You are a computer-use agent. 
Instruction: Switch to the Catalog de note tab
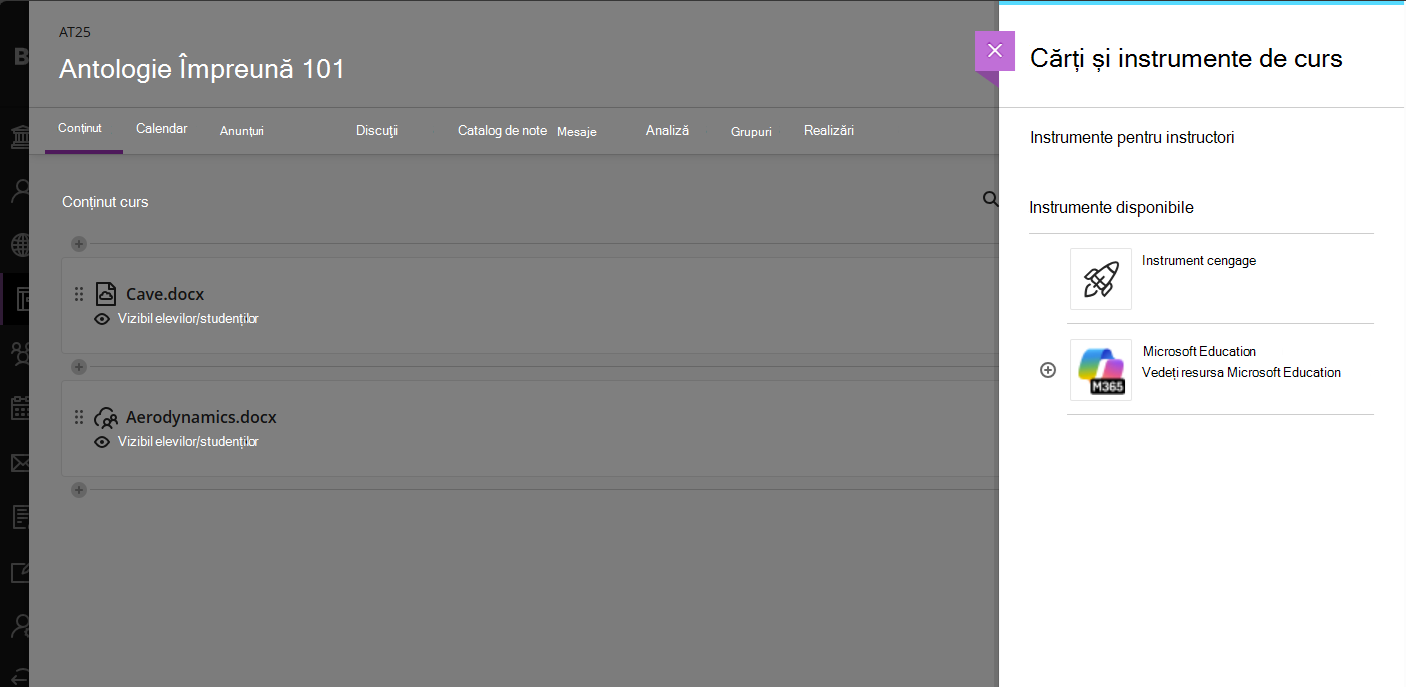pyautogui.click(x=502, y=130)
